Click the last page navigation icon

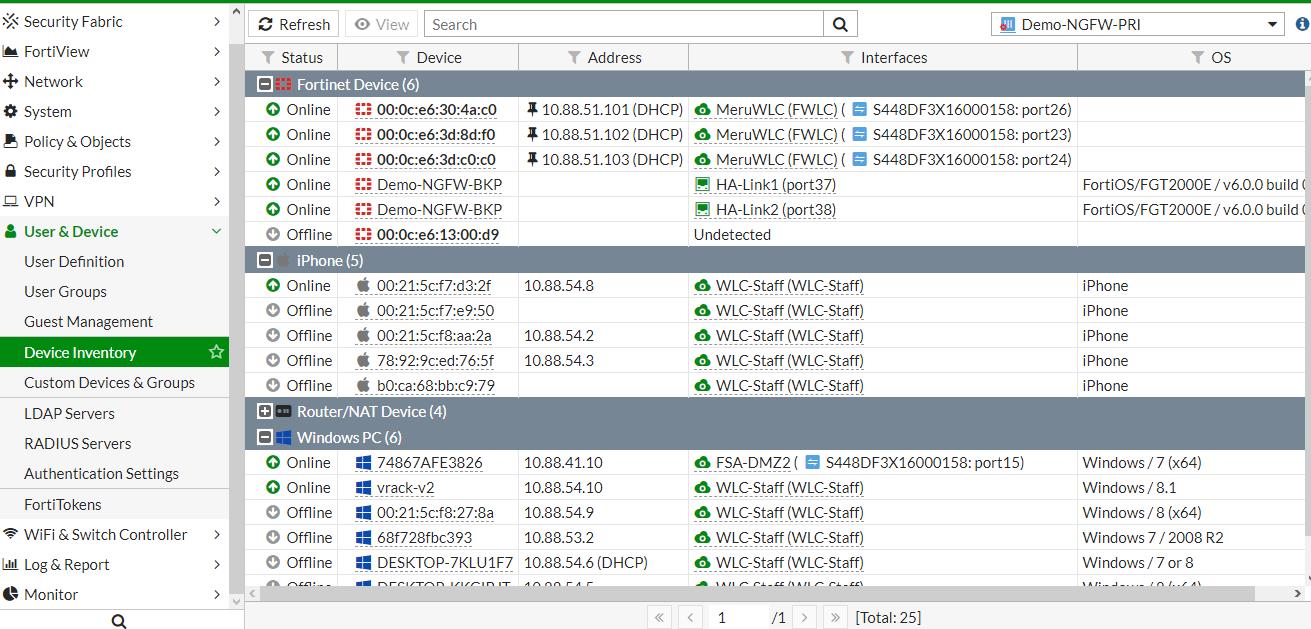click(835, 618)
